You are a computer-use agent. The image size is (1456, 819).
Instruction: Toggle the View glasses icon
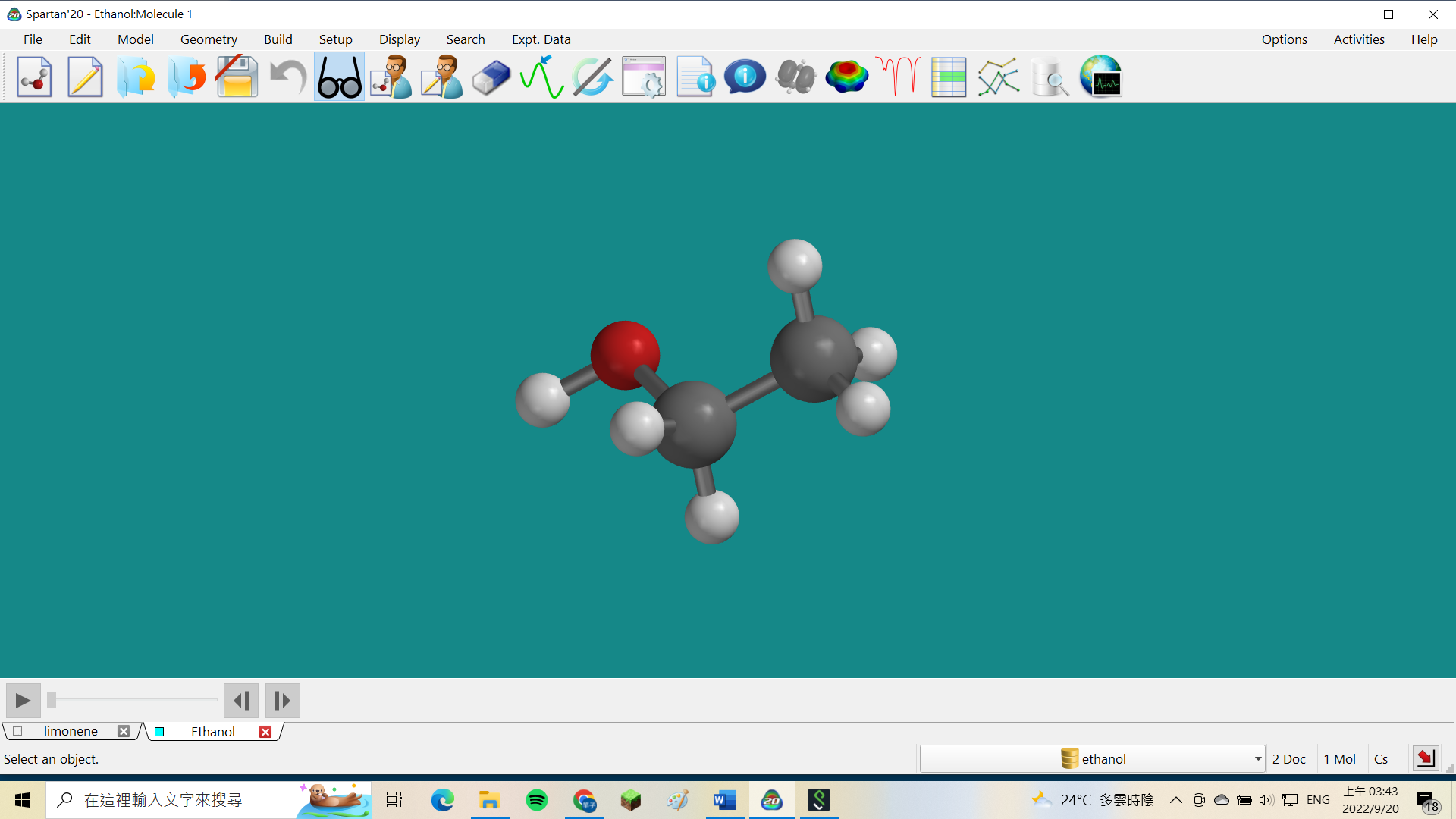pos(339,77)
